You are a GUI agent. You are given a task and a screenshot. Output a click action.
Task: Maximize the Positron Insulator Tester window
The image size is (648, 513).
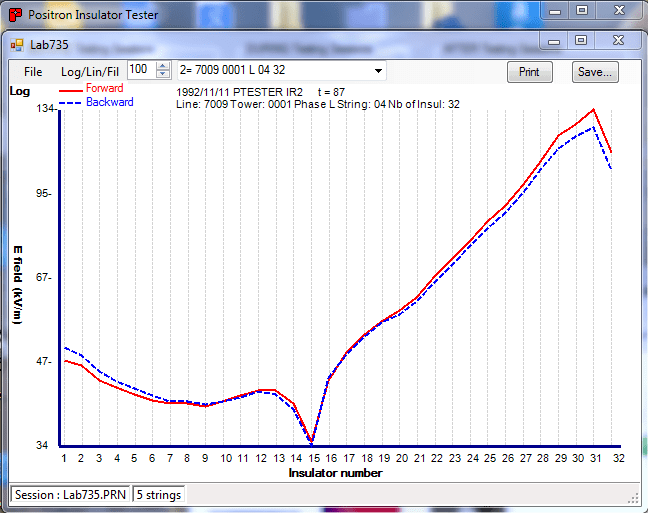(x=584, y=12)
